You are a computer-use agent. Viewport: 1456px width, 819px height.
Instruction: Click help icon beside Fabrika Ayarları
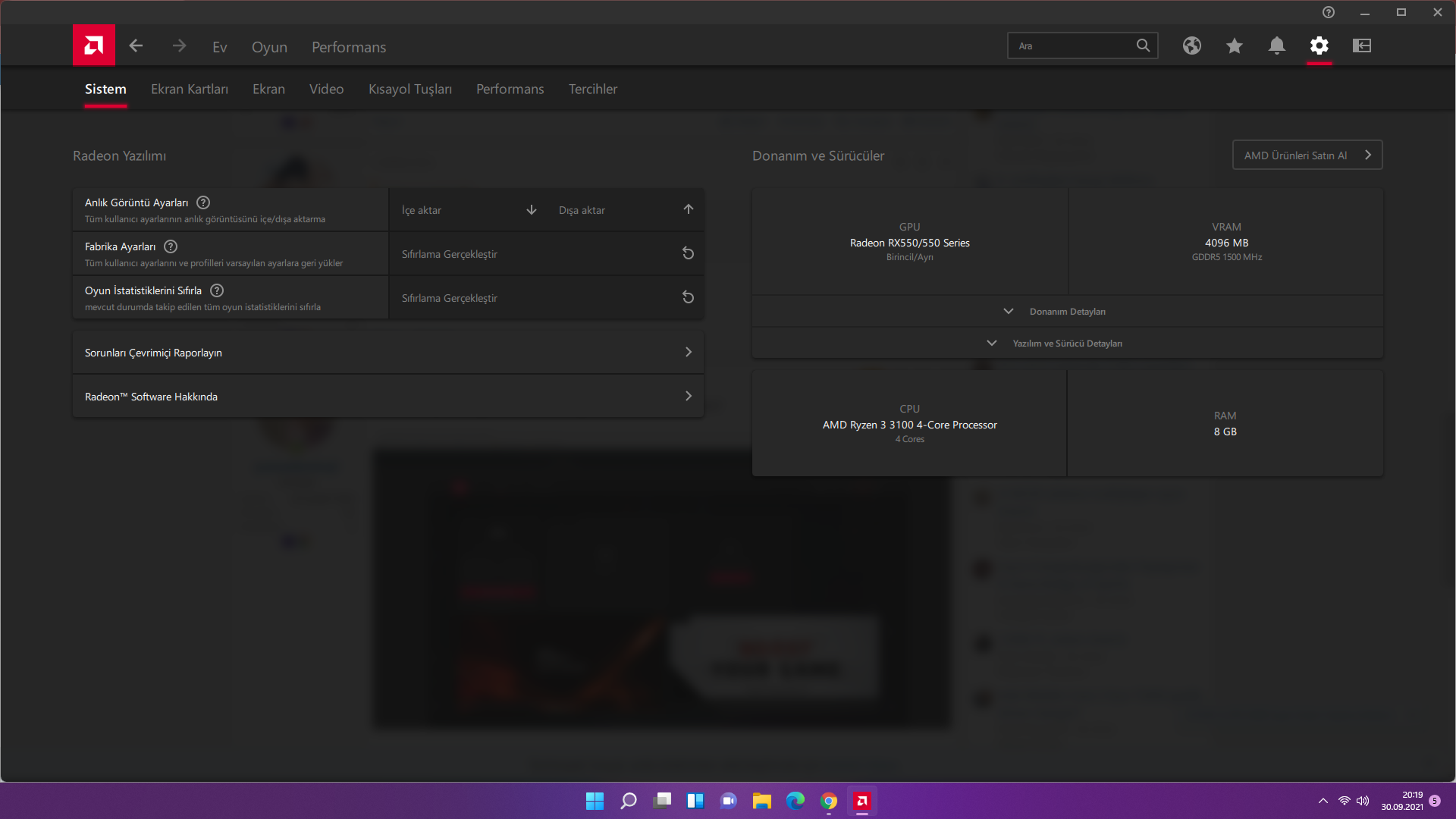[x=171, y=246]
